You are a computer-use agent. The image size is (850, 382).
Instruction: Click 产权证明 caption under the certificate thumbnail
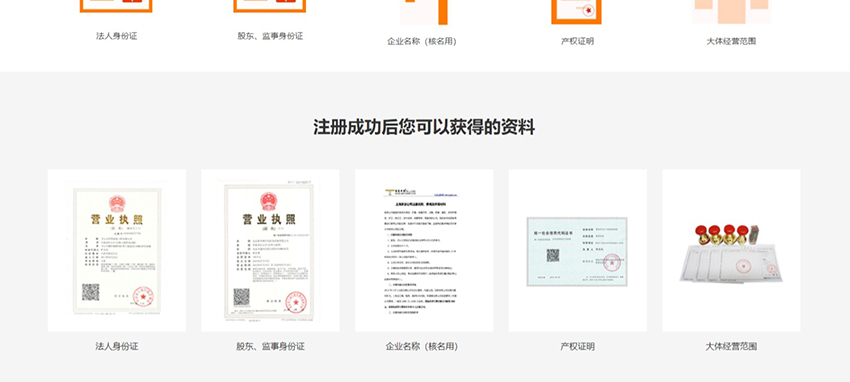coord(577,346)
